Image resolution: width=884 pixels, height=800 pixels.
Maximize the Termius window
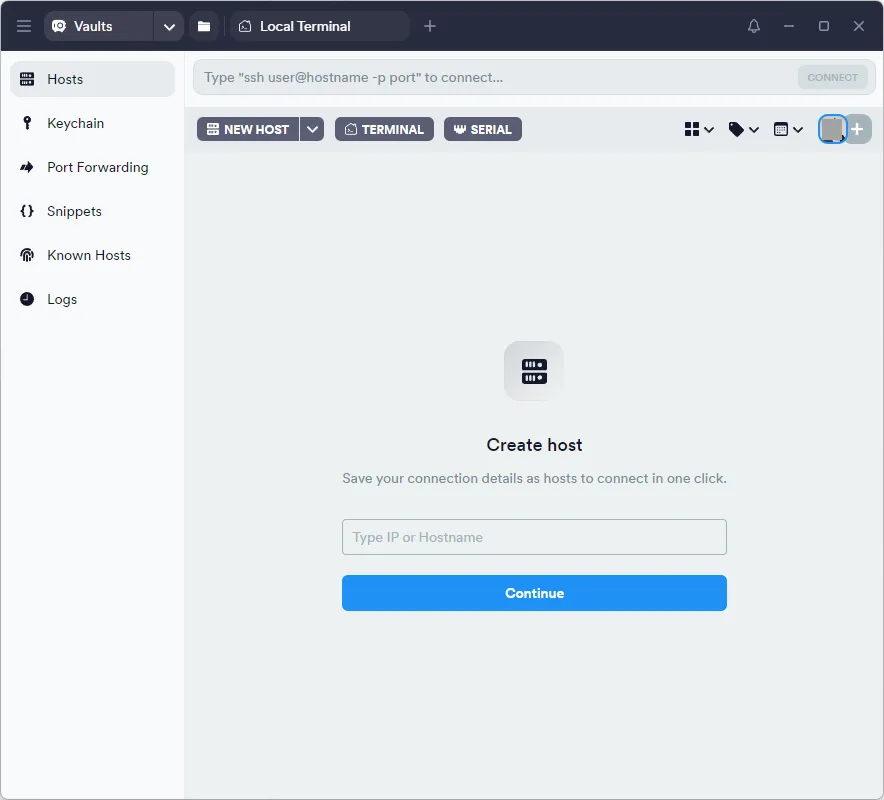[x=824, y=26]
